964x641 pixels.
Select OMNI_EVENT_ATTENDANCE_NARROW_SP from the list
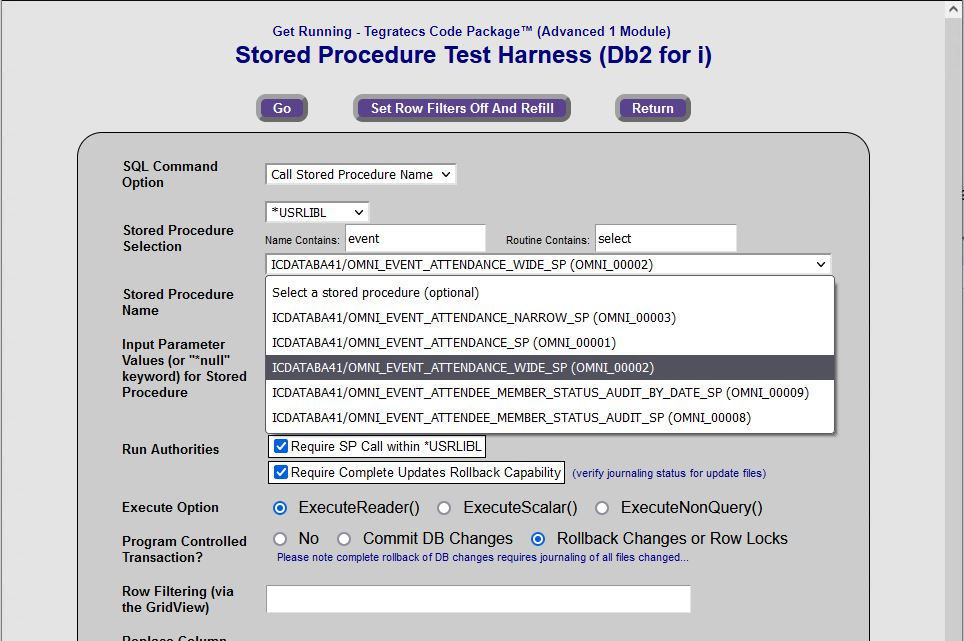pyautogui.click(x=474, y=318)
